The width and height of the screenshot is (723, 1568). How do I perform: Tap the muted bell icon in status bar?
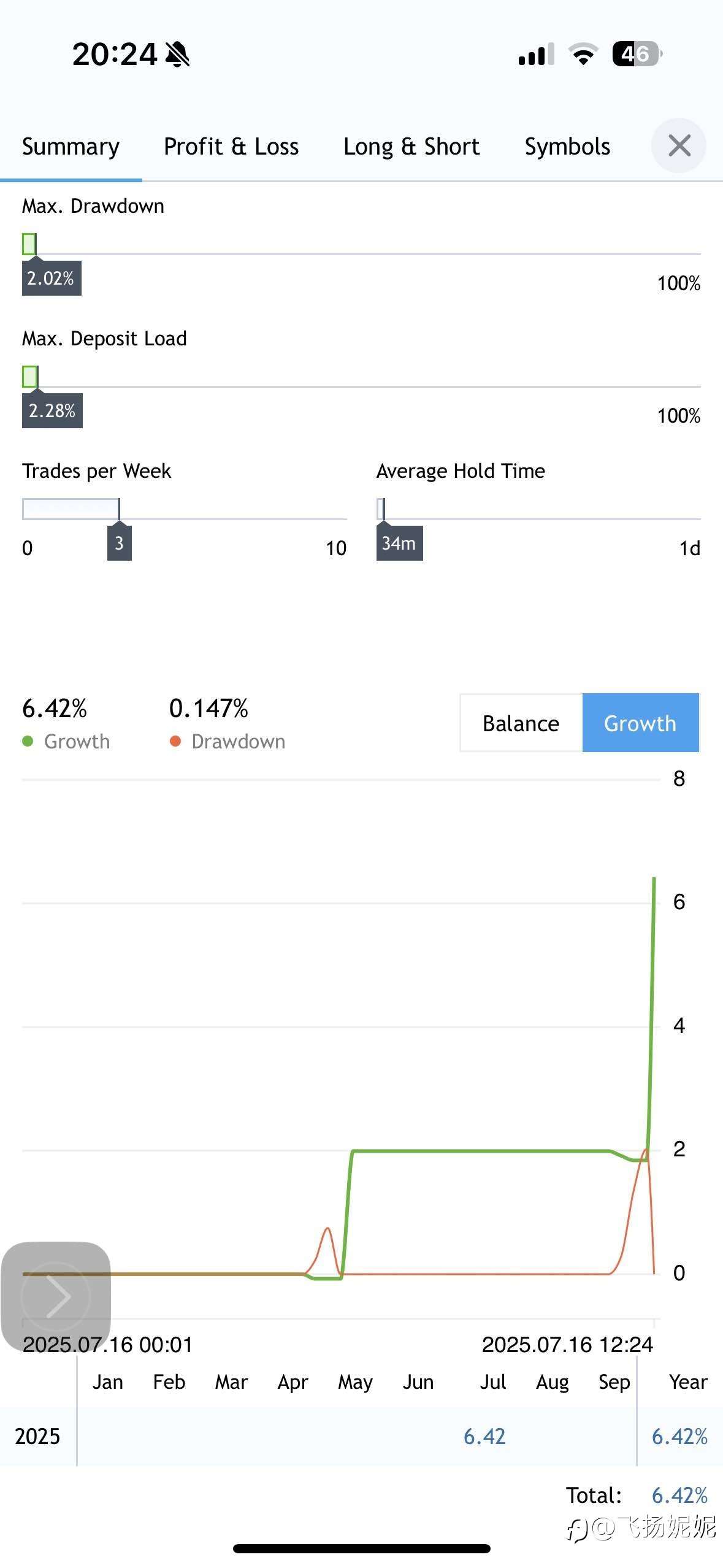178,55
